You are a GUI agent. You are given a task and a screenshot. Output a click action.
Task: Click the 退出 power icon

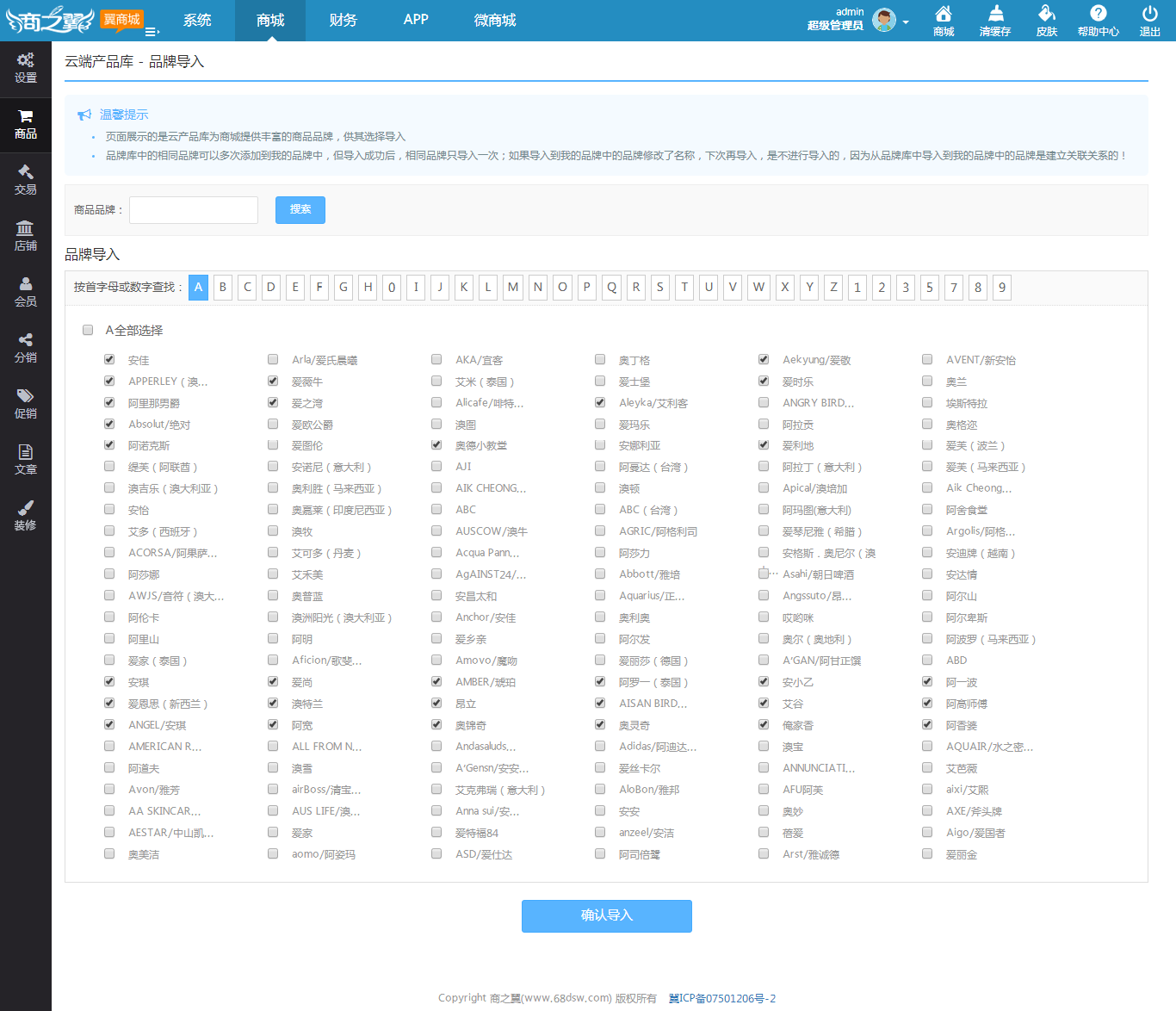click(1150, 13)
